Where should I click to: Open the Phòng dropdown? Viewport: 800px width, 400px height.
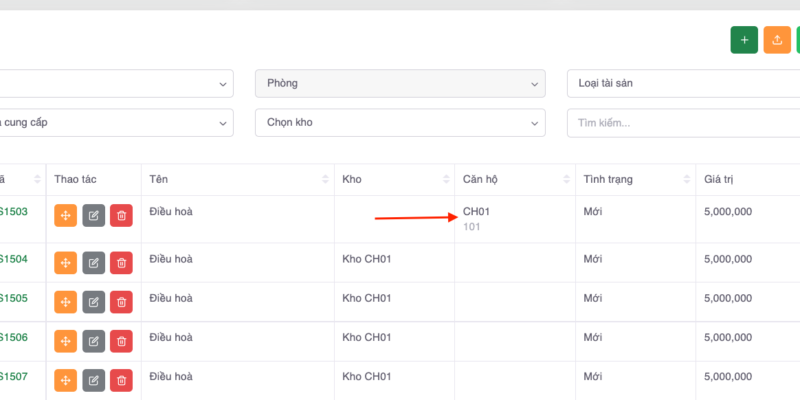pos(400,83)
